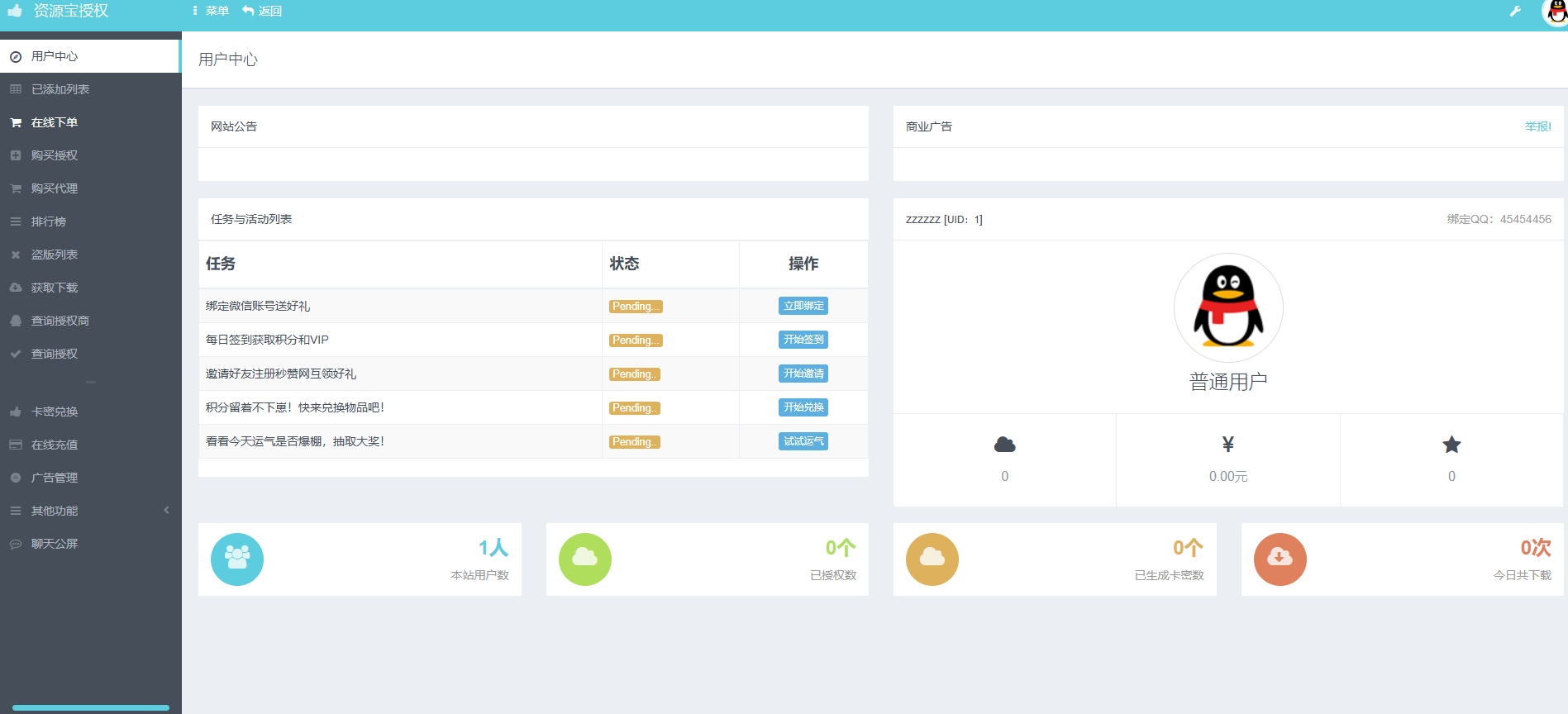The height and width of the screenshot is (714, 1568).
Task: Click the green cloud icon for 已授权数
Action: (x=585, y=559)
